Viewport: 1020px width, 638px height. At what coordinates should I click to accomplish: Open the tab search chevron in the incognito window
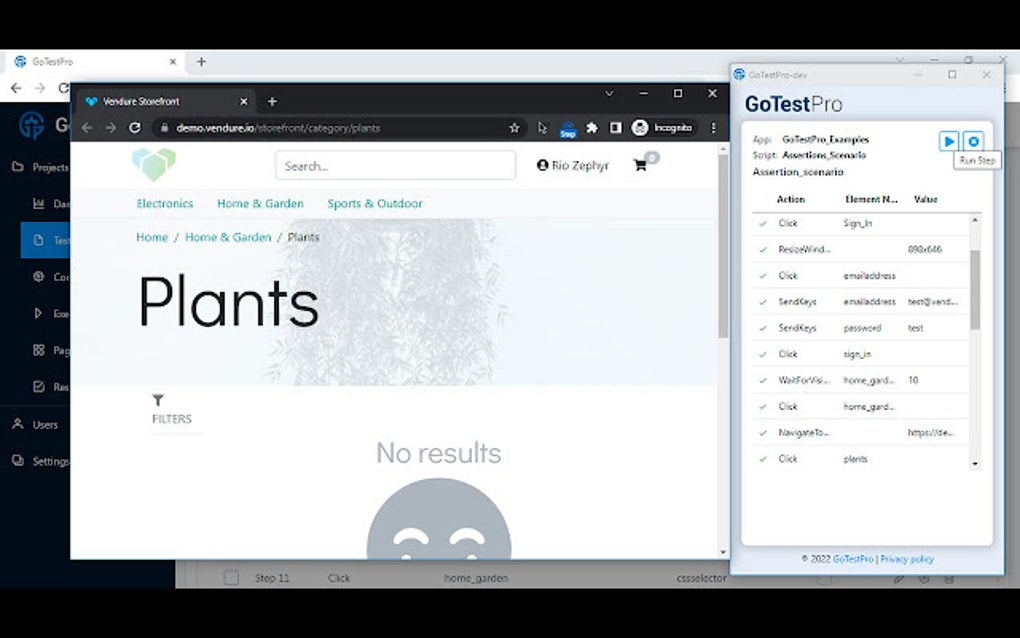[609, 94]
